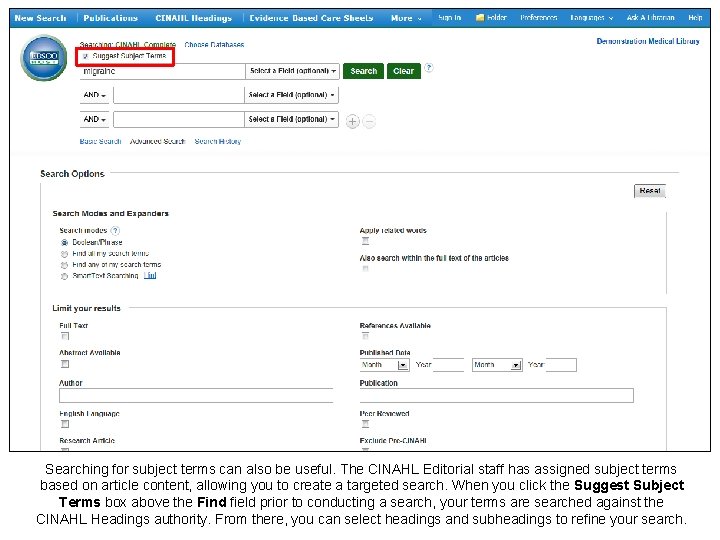This screenshot has height=540, width=720.
Task: Check the Abstract Available limiter
Action: pyautogui.click(x=65, y=364)
